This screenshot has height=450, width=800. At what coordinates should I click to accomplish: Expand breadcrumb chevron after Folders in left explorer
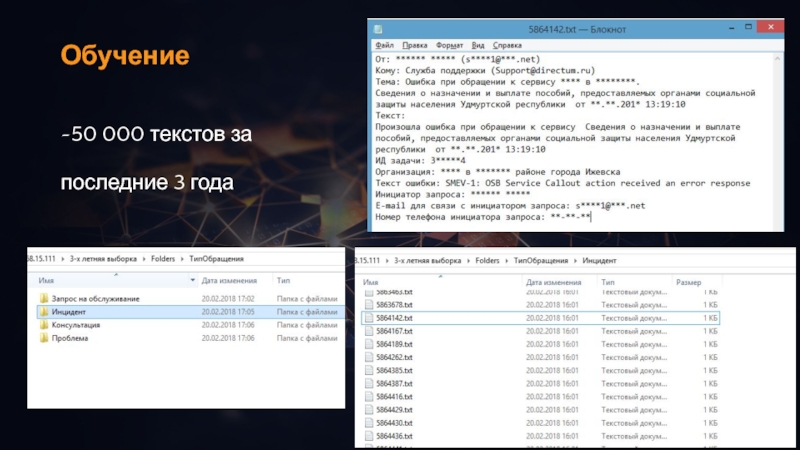click(184, 259)
